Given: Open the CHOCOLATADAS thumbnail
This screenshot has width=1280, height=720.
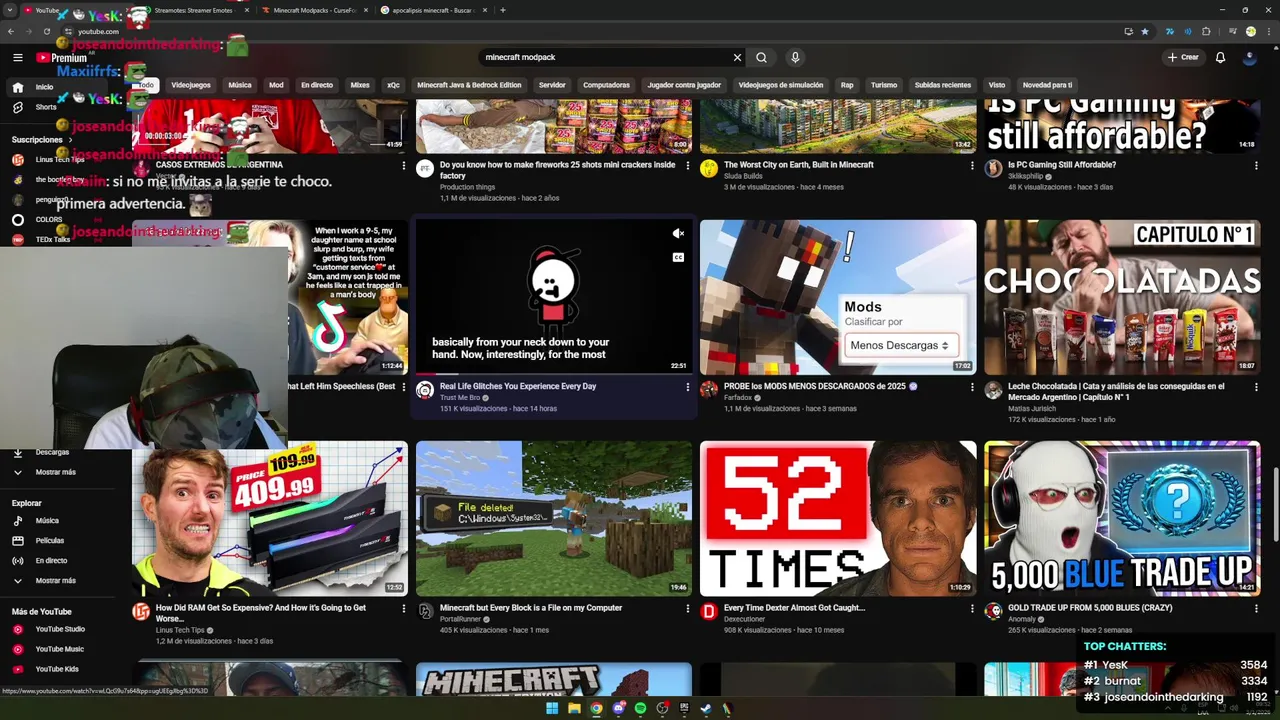Looking at the screenshot, I should tap(1122, 297).
